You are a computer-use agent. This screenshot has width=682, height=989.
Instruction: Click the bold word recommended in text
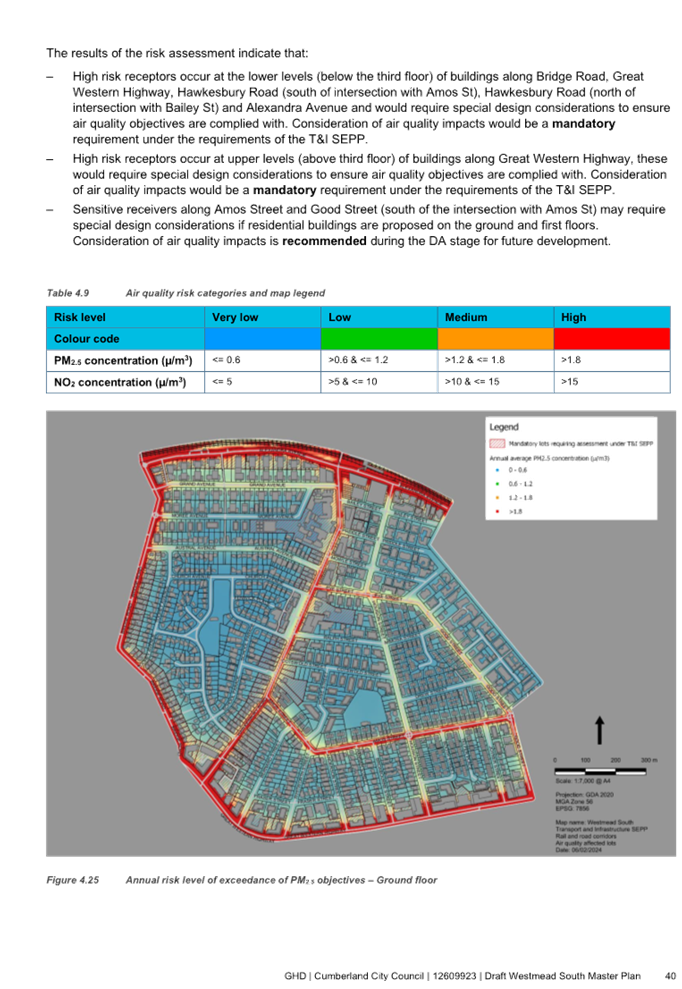[x=324, y=241]
